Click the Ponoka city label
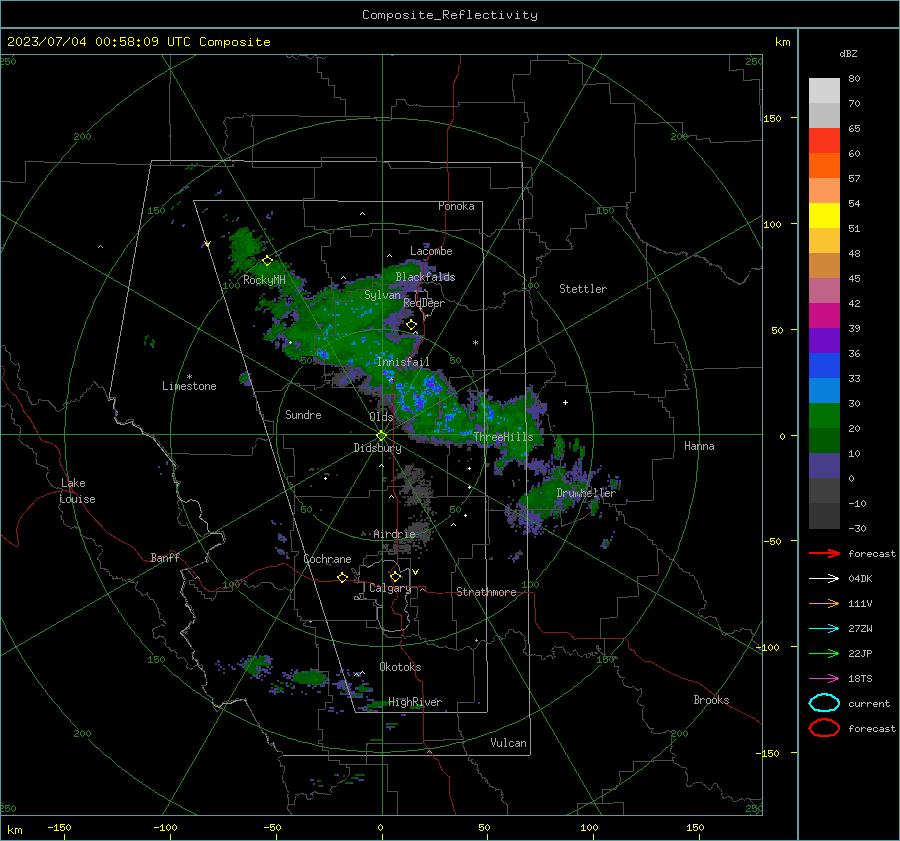900x841 pixels. [456, 206]
